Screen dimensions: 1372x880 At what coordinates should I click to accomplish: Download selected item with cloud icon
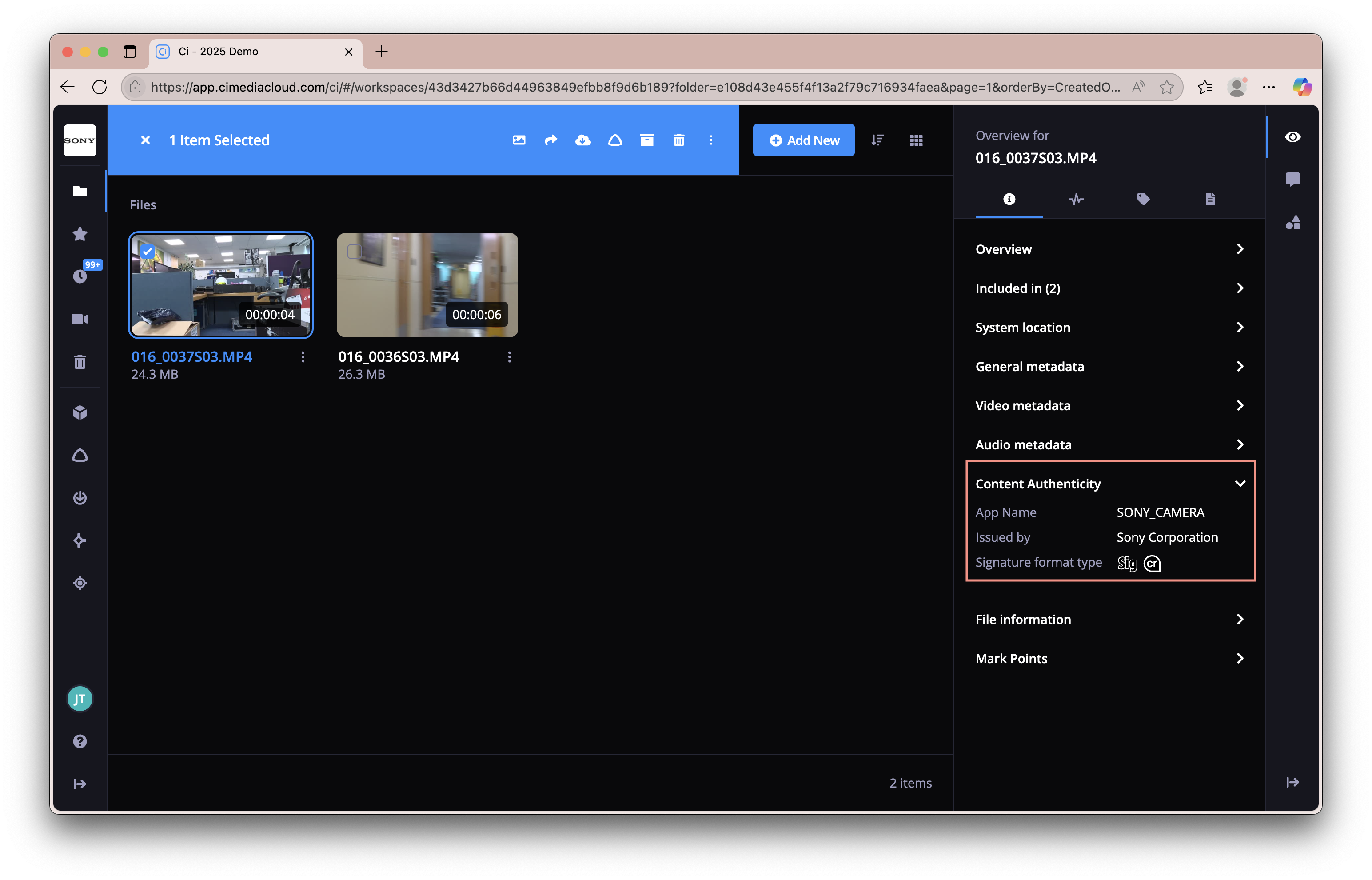click(x=582, y=140)
